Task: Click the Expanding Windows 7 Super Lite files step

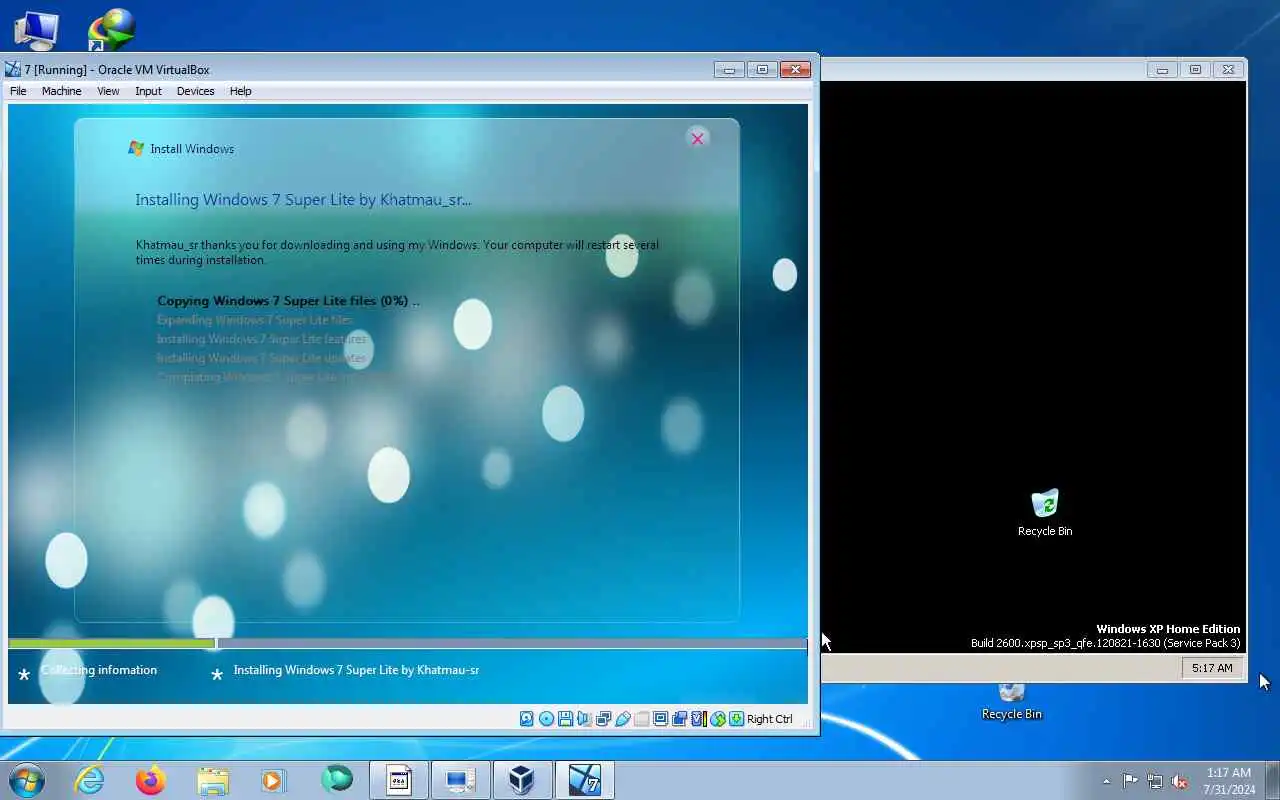Action: [x=255, y=320]
